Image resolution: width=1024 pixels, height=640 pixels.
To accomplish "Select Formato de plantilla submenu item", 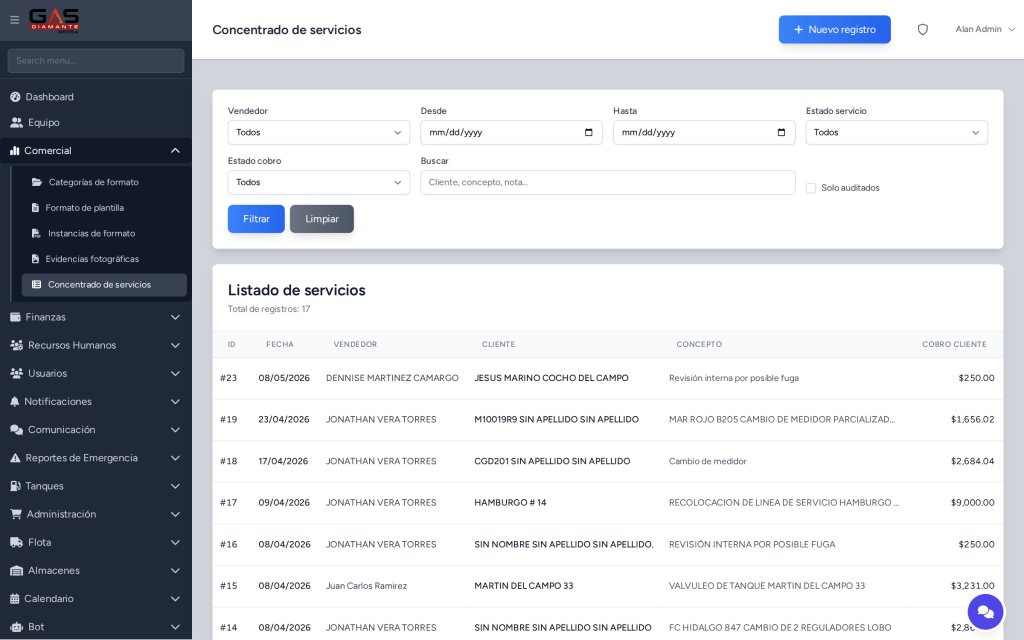I will click(x=104, y=208).
